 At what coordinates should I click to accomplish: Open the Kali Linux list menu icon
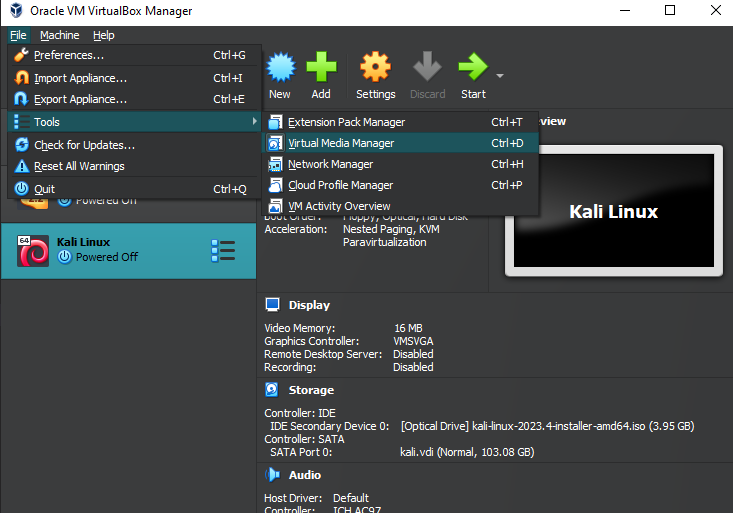[223, 250]
